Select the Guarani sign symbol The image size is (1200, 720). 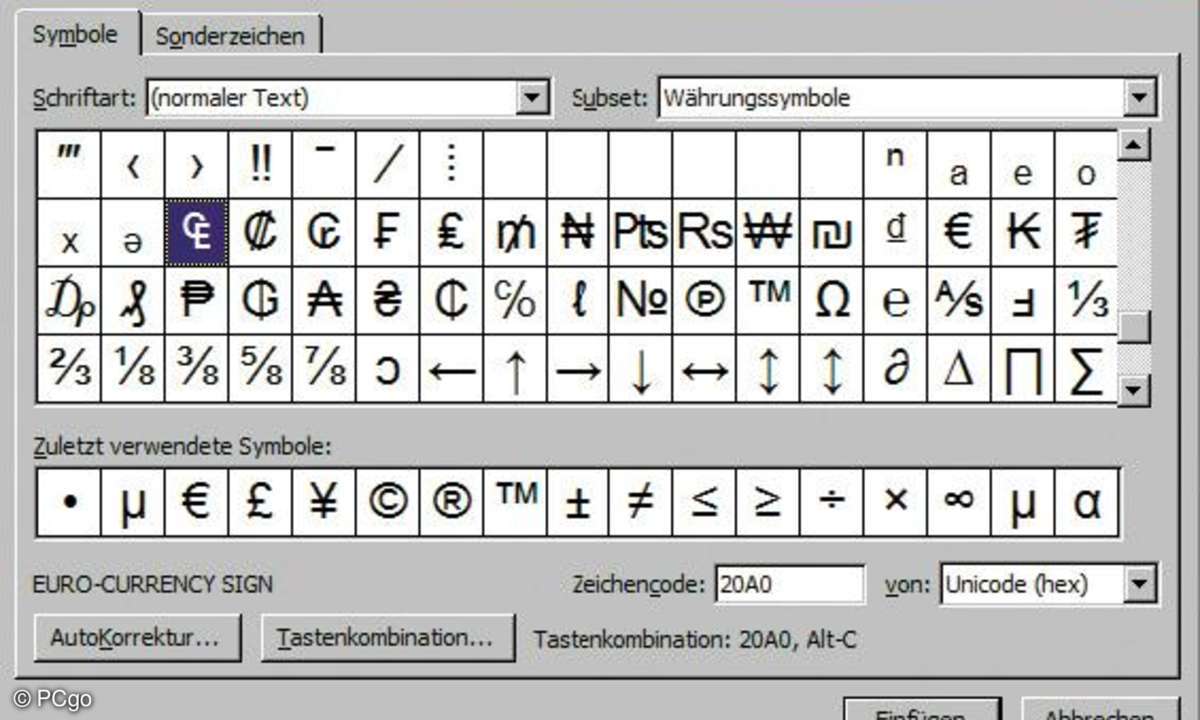260,301
